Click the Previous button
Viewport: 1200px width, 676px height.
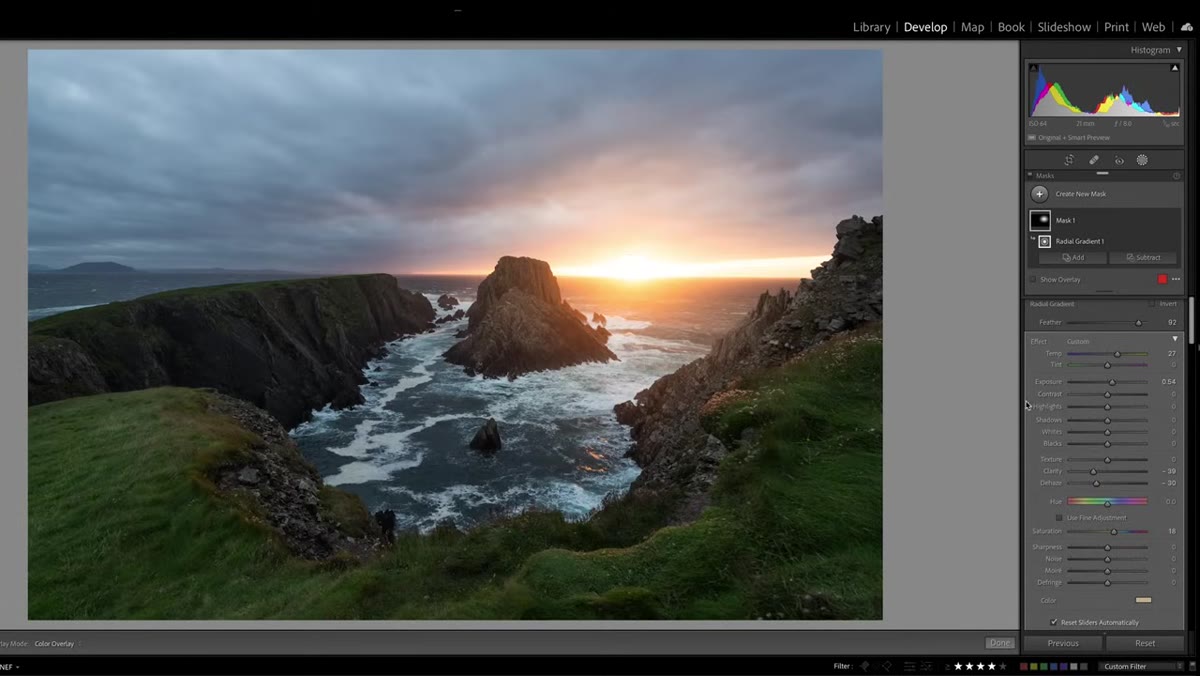pos(1062,643)
